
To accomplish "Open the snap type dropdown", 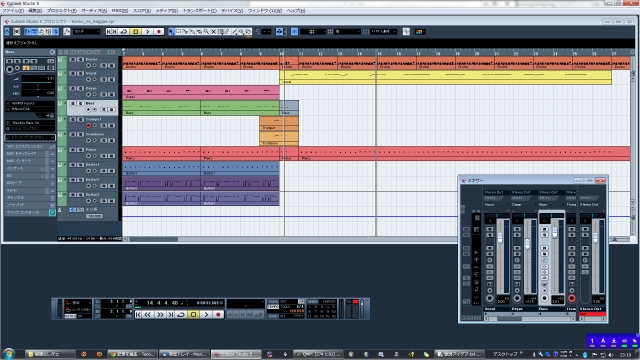I will point(313,31).
